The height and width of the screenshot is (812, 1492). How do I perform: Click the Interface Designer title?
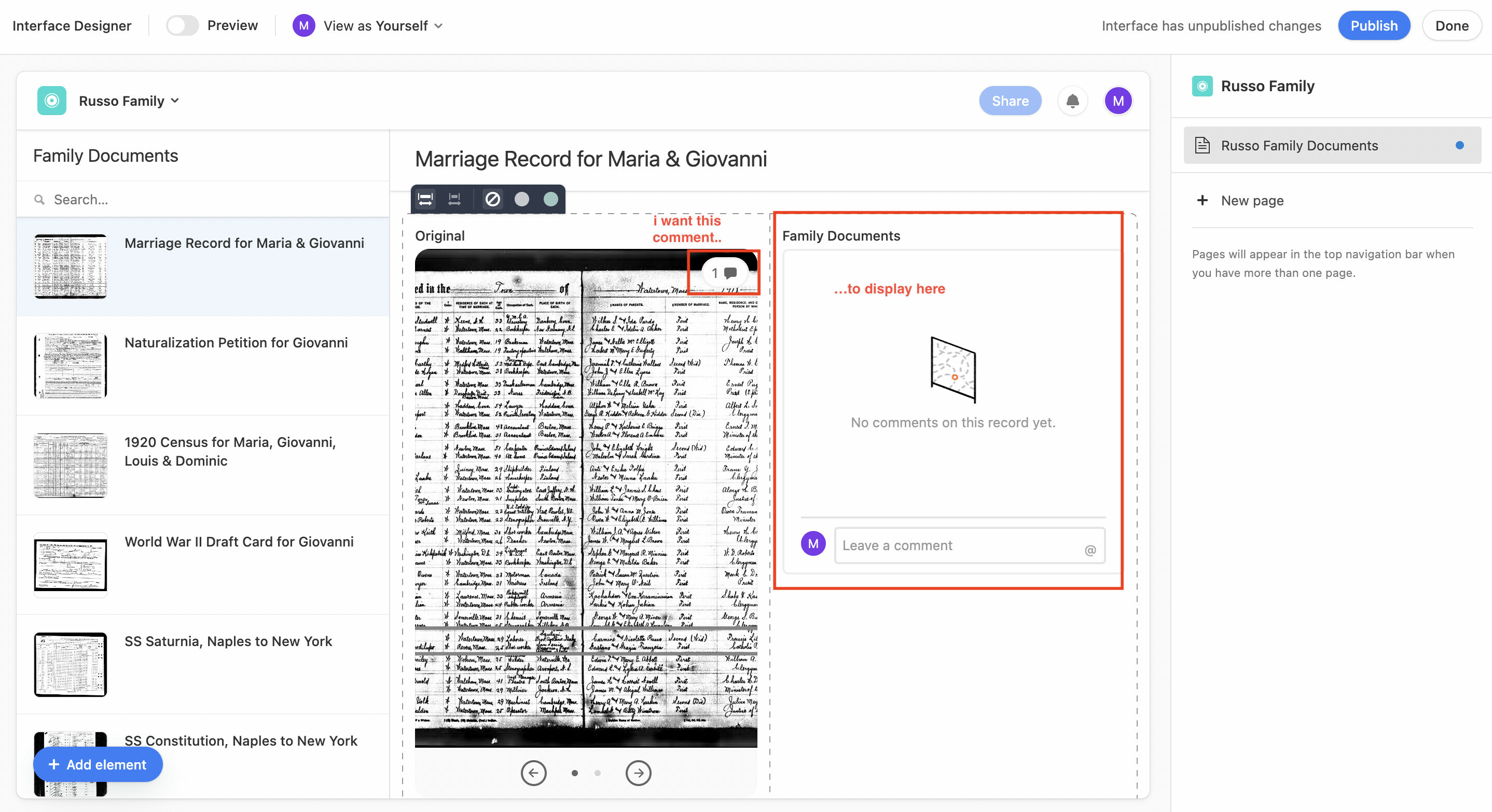tap(72, 25)
